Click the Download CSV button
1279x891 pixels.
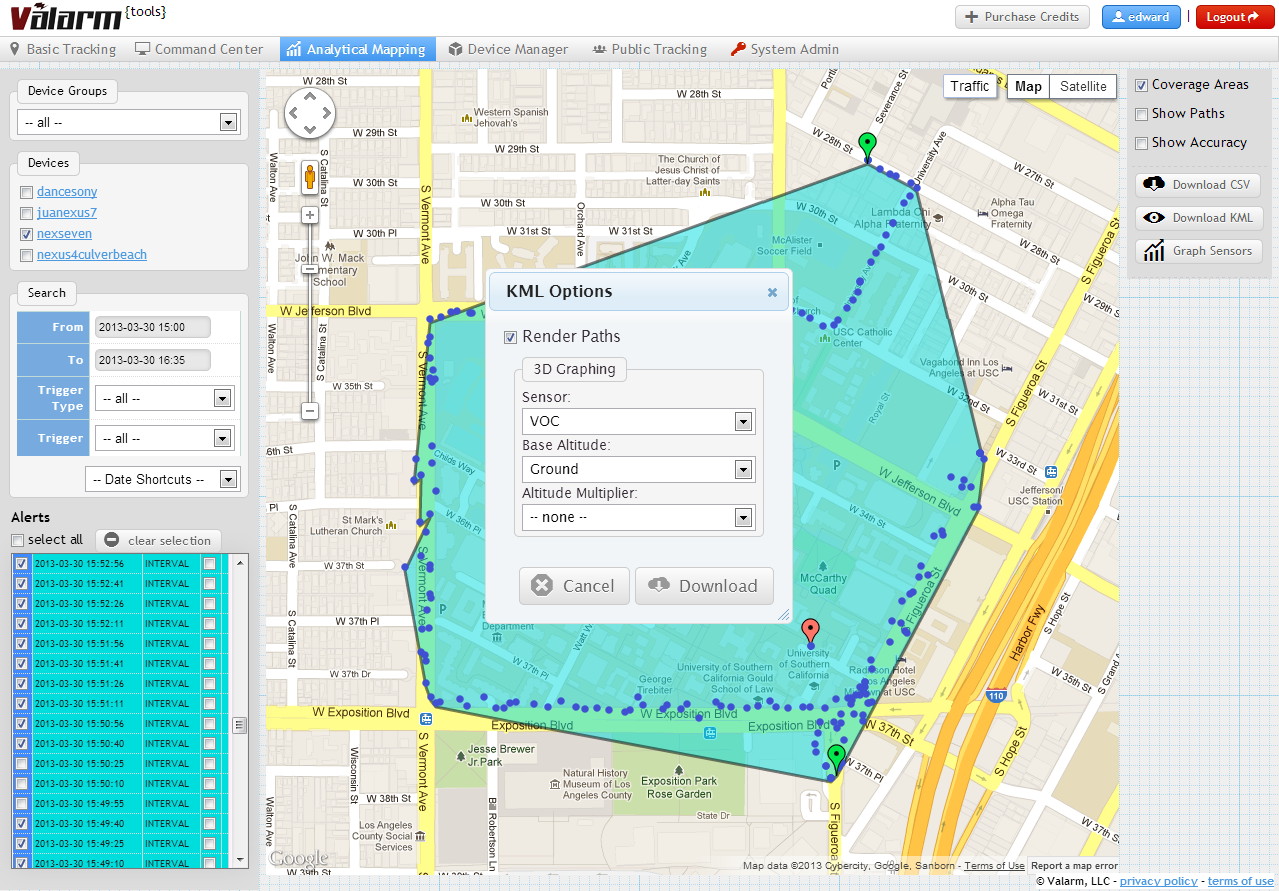tap(1199, 185)
